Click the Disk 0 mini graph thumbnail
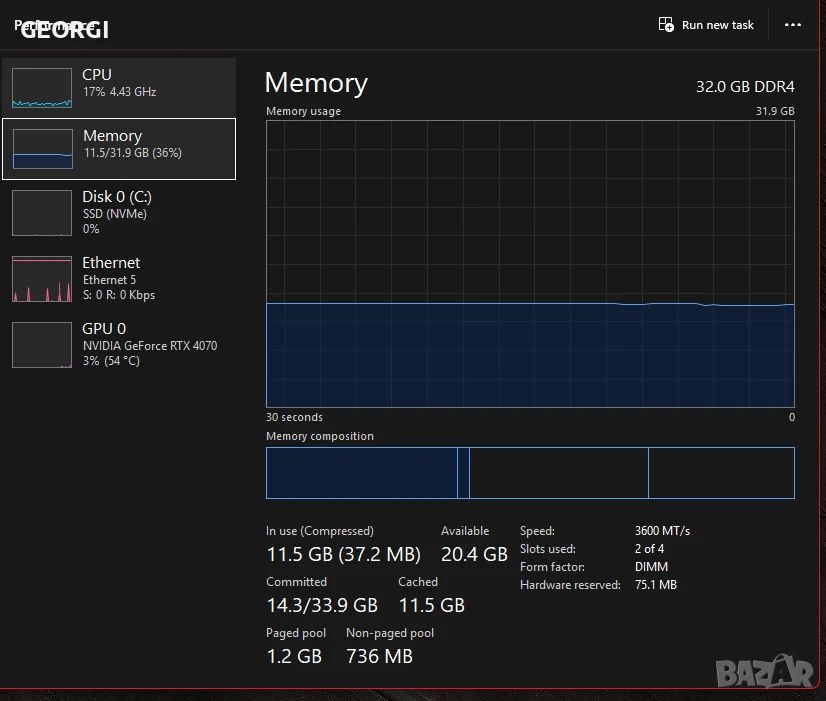The height and width of the screenshot is (701, 826). [x=42, y=213]
